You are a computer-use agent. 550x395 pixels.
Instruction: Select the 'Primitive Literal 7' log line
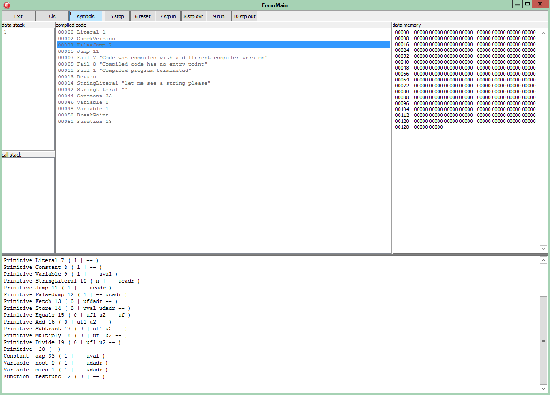click(x=51, y=260)
